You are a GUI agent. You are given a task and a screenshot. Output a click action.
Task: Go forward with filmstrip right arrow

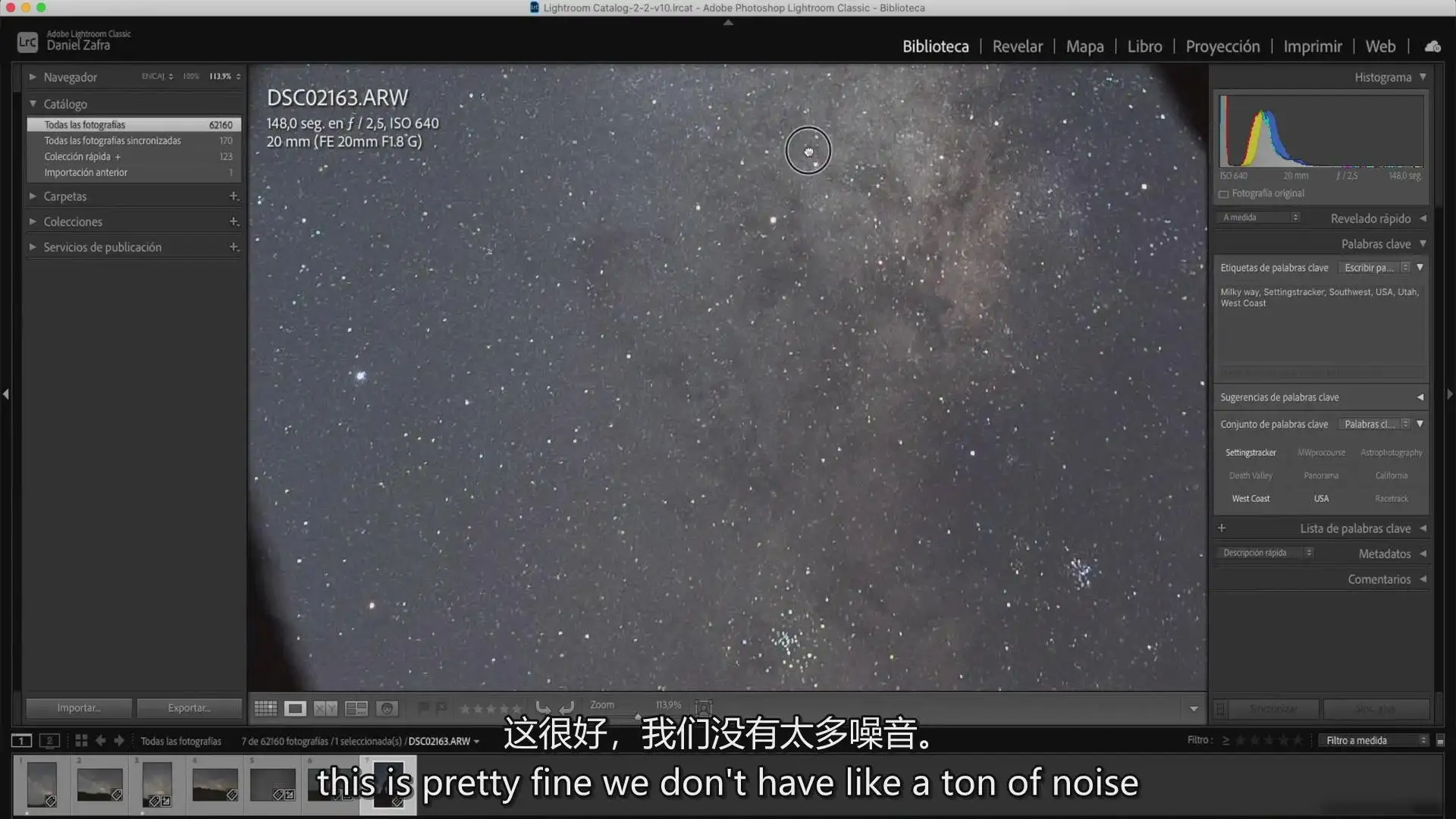[x=119, y=741]
